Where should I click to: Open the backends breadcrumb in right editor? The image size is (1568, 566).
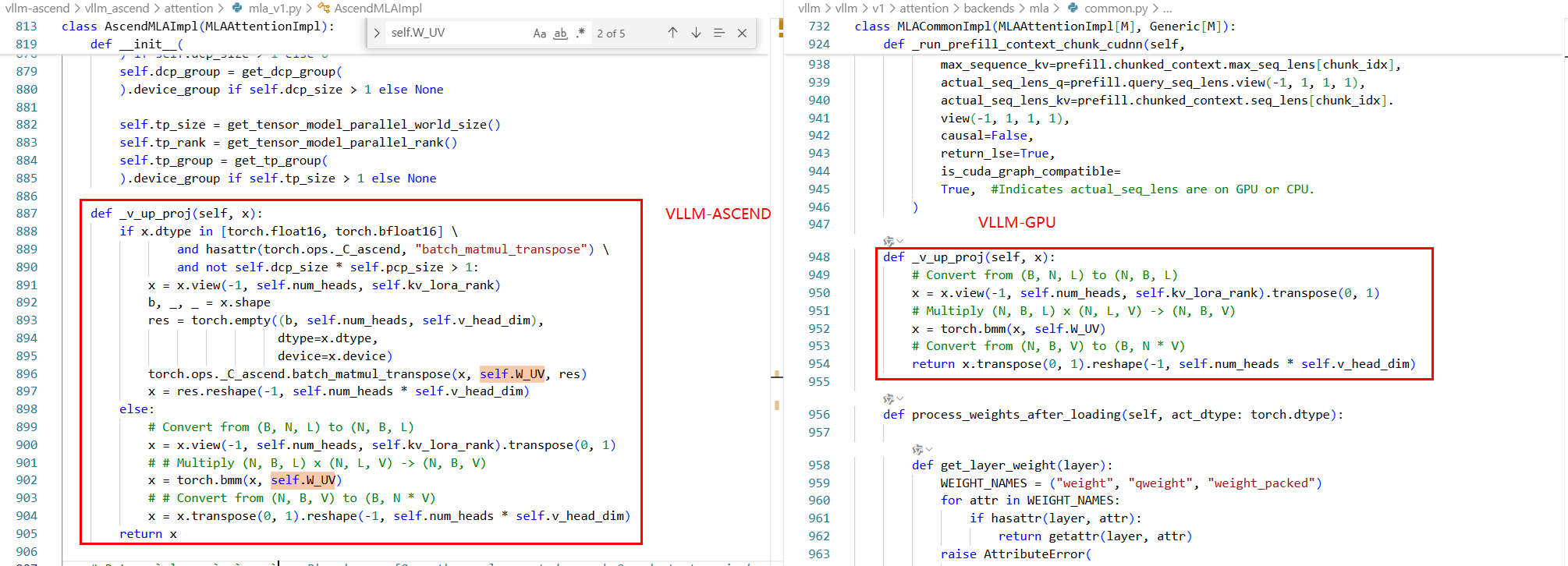pyautogui.click(x=989, y=9)
